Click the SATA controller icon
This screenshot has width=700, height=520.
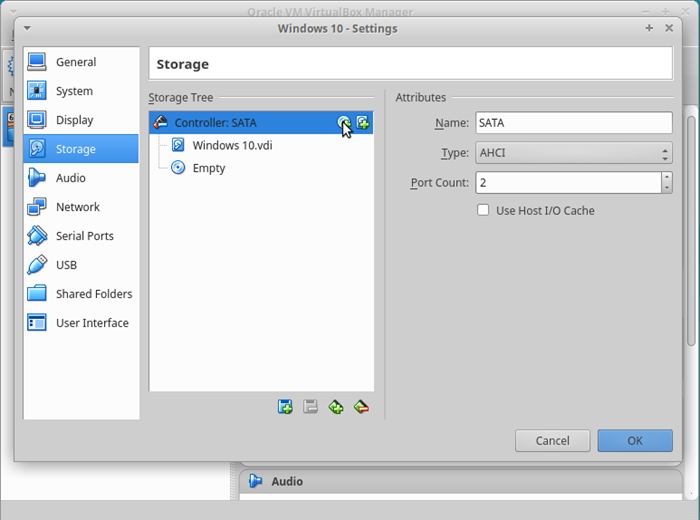pyautogui.click(x=160, y=122)
